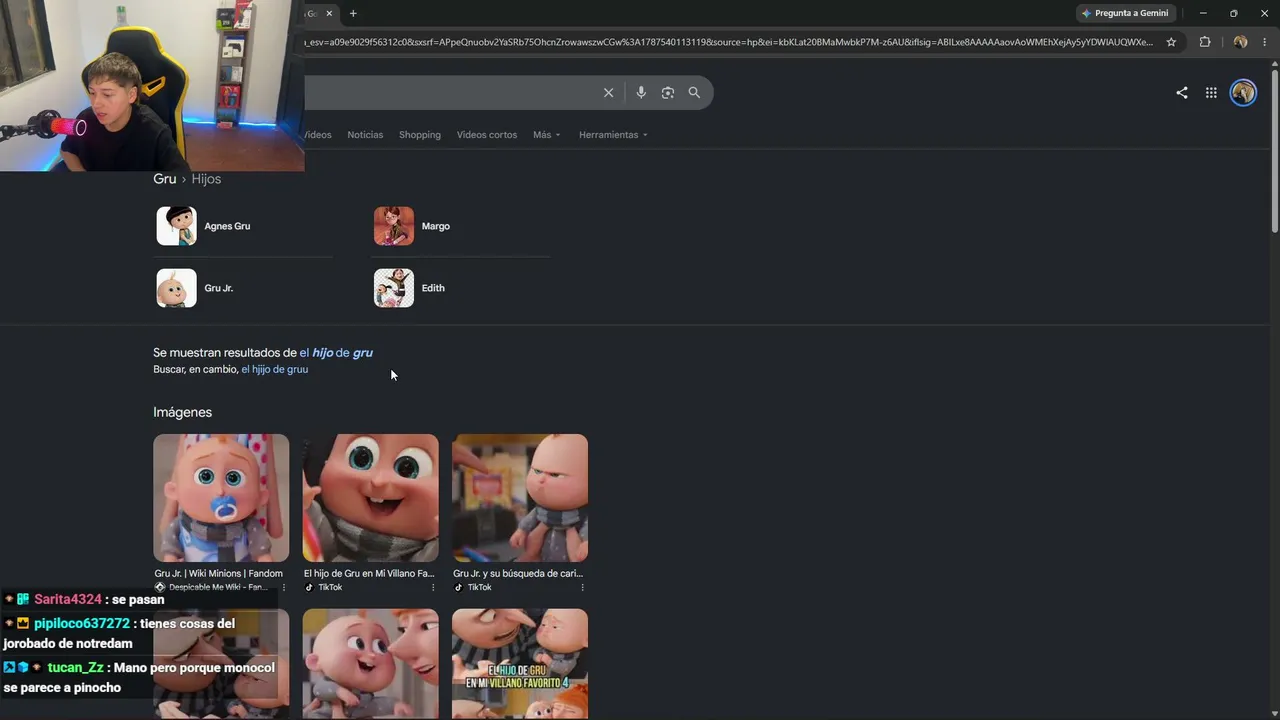Open the Chrome profile avatar in the toolbar
Image resolution: width=1280 pixels, height=720 pixels.
pos(1240,42)
